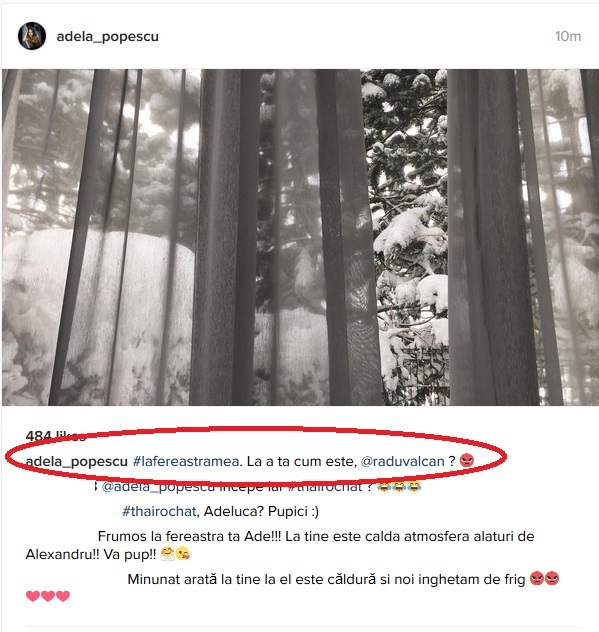
Task: Click adela_popescu username in the caption
Action: click(x=77, y=462)
